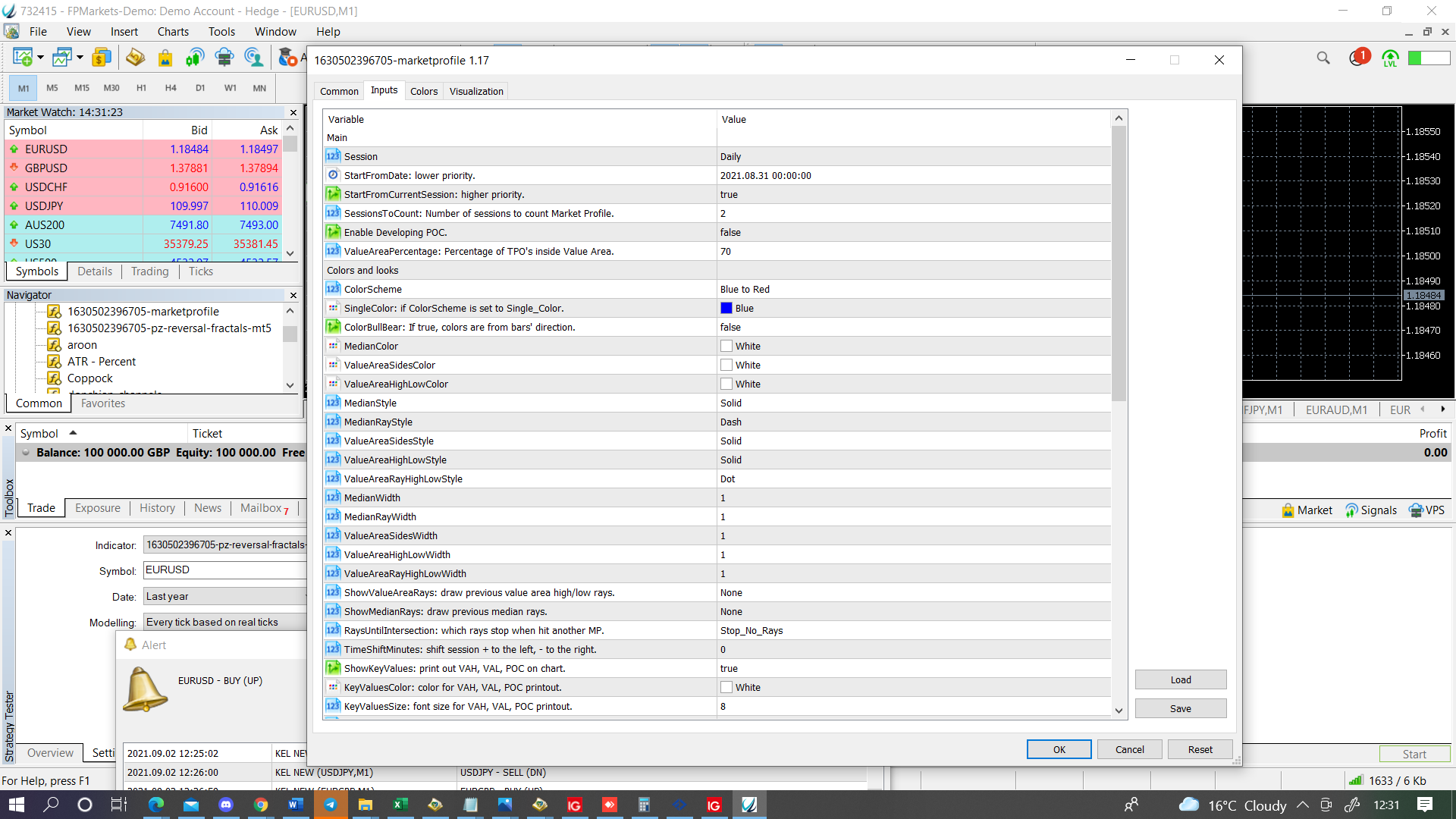Open the Charts menu
1456x819 pixels.
(173, 32)
